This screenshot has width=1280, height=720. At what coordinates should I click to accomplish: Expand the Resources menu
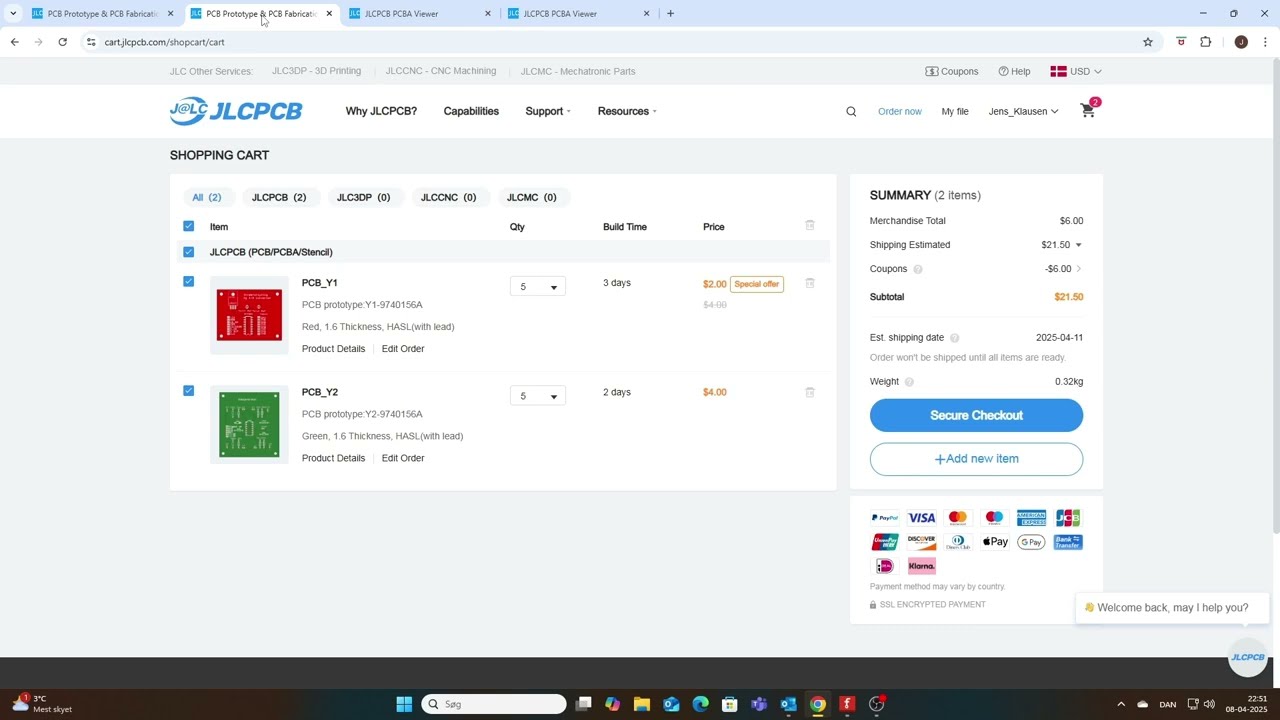(627, 111)
